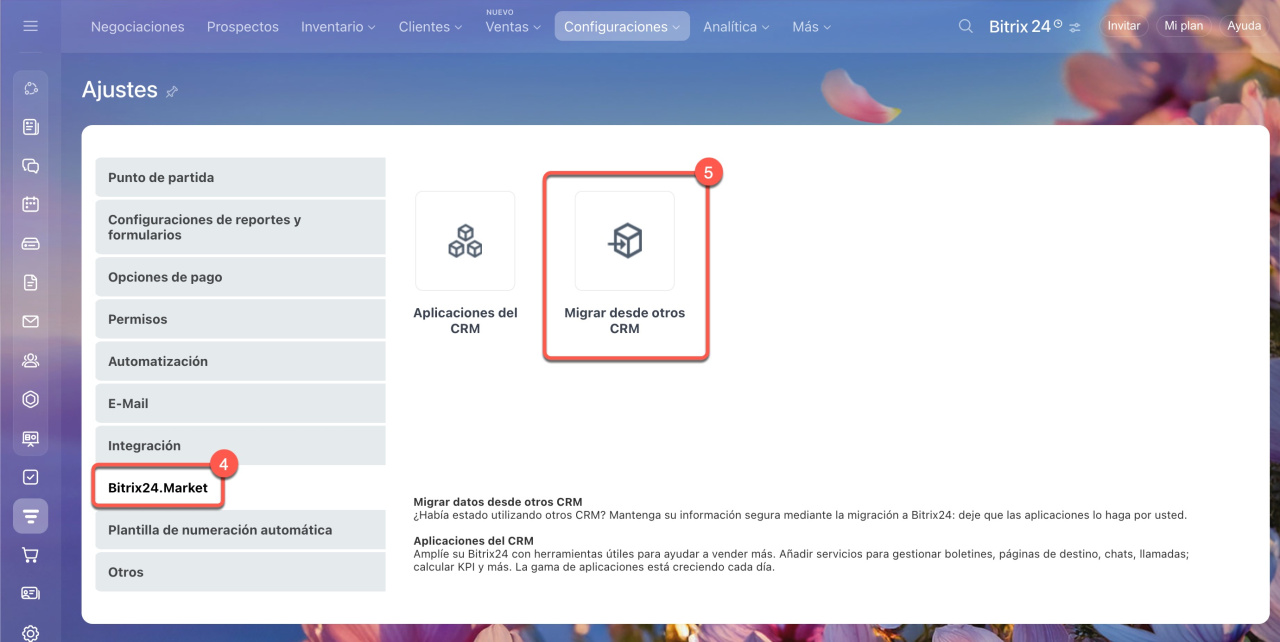
Task: Expand the Clientes dropdown menu
Action: [x=430, y=27]
